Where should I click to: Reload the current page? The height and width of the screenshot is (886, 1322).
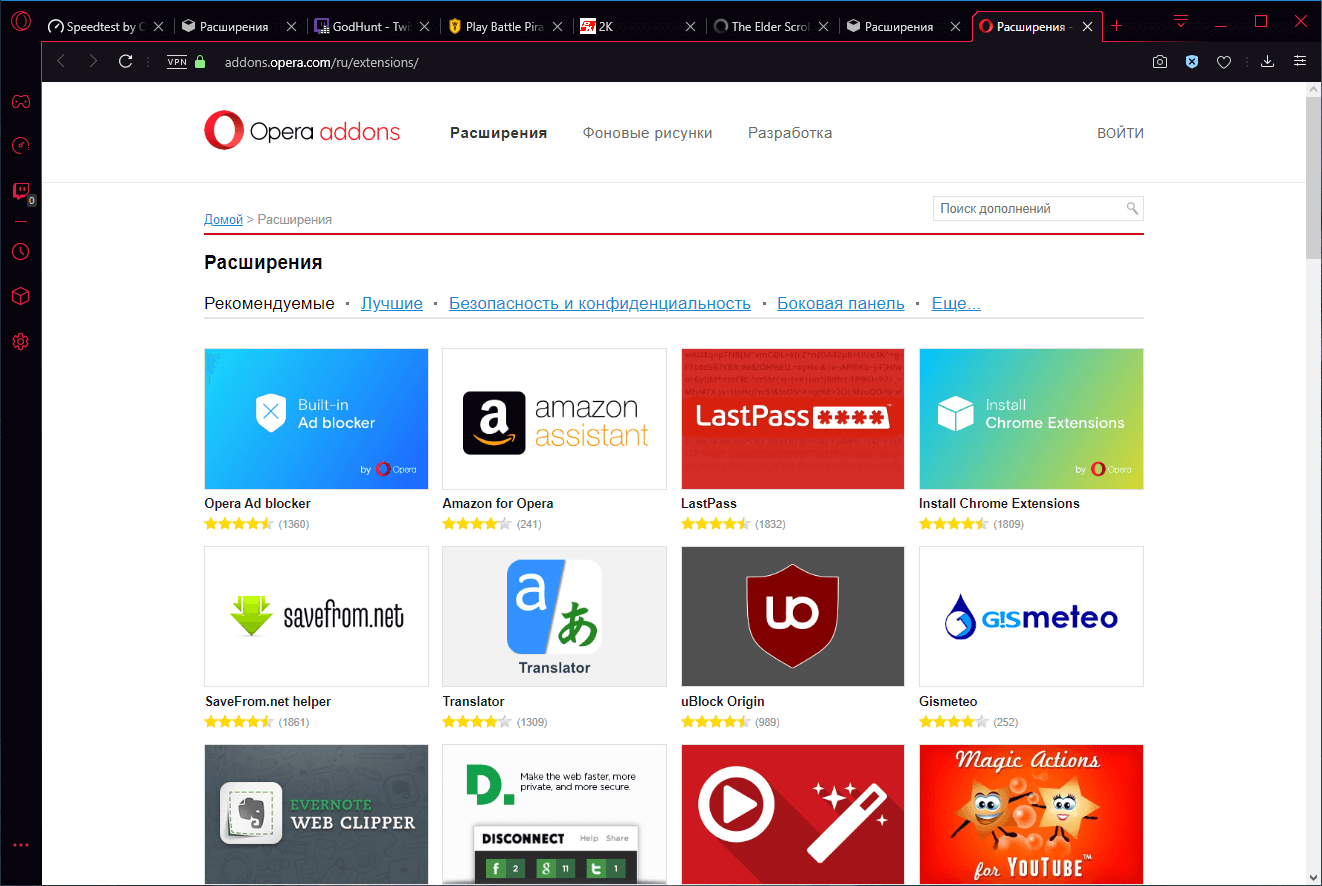click(126, 62)
